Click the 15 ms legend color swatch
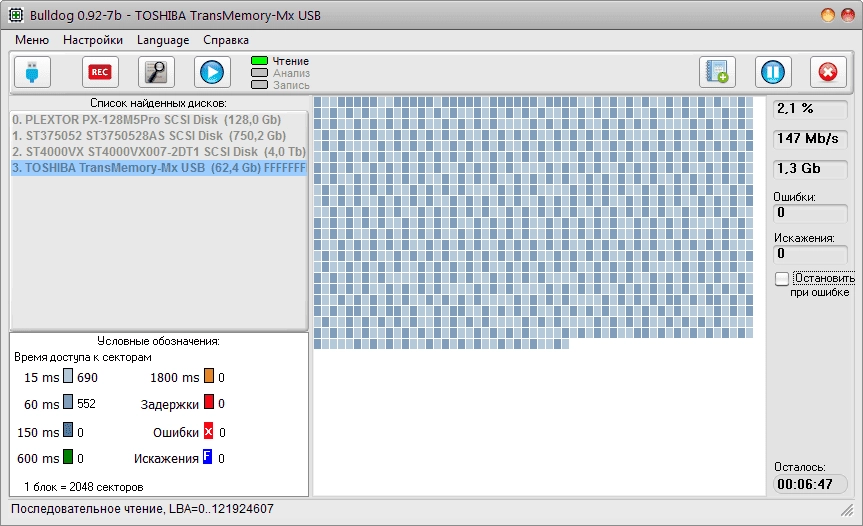 click(x=68, y=376)
